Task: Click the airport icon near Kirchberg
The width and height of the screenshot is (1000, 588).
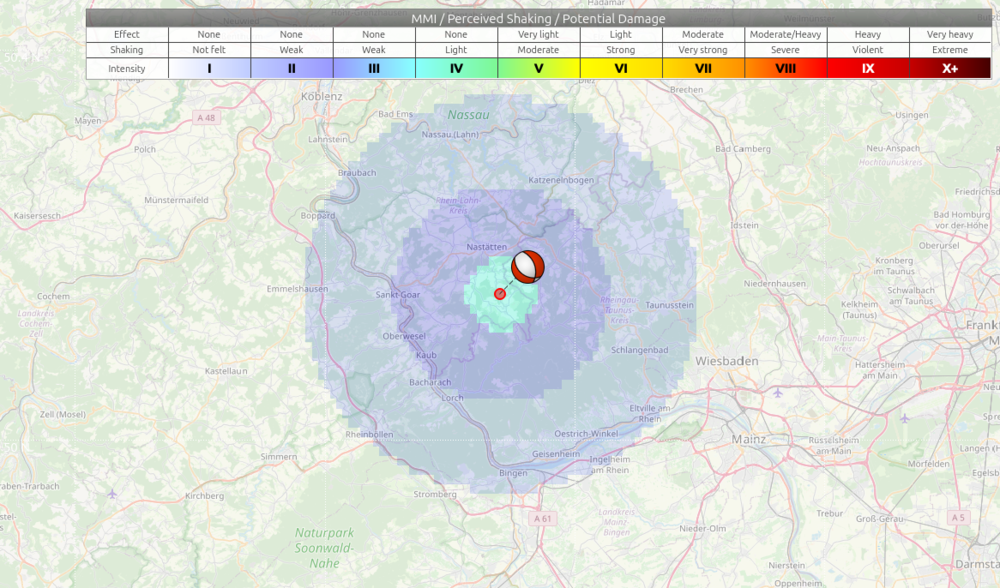Action: point(112,494)
